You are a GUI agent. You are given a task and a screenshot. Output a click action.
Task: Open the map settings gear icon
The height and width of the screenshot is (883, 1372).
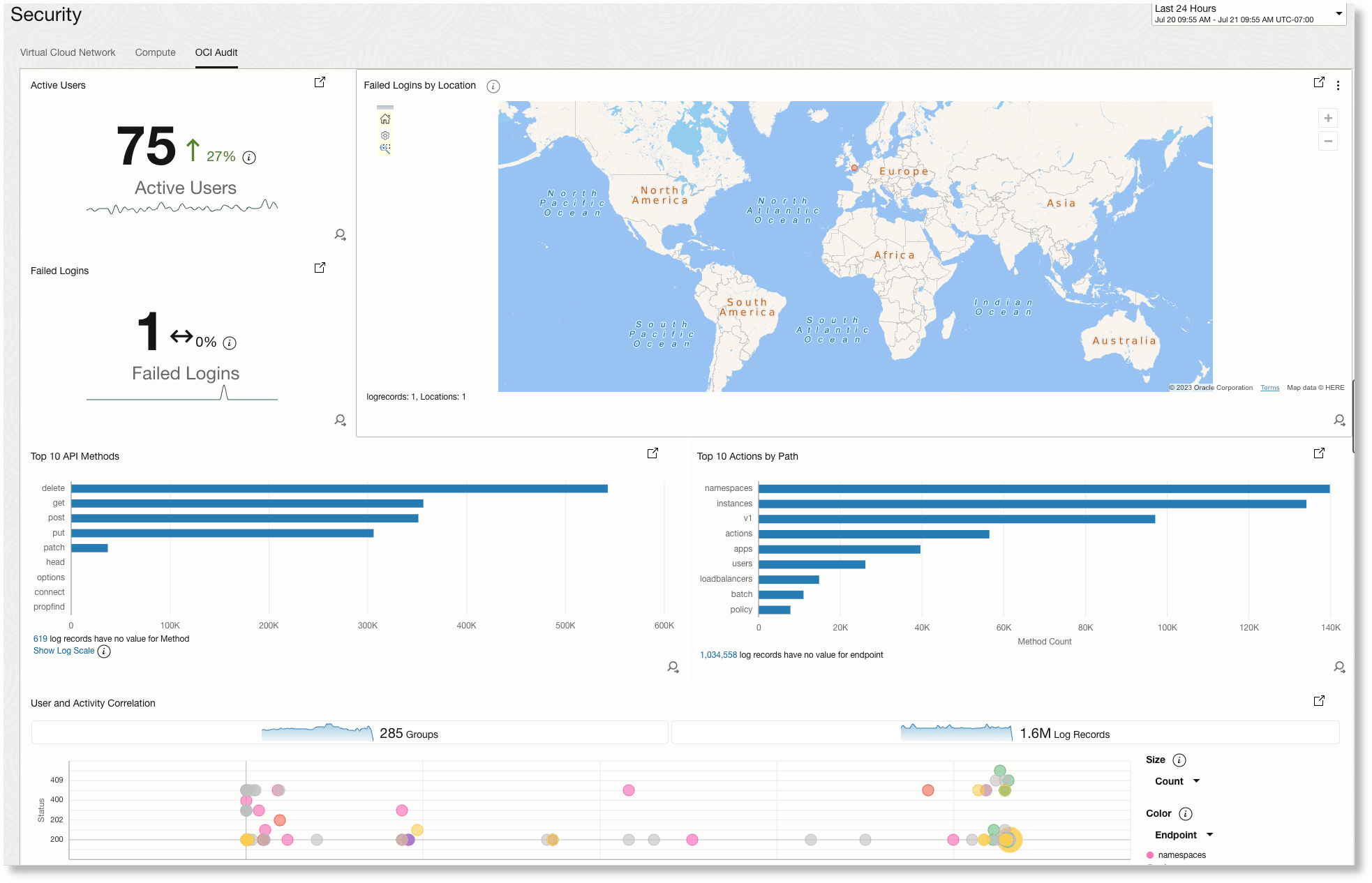(x=385, y=135)
